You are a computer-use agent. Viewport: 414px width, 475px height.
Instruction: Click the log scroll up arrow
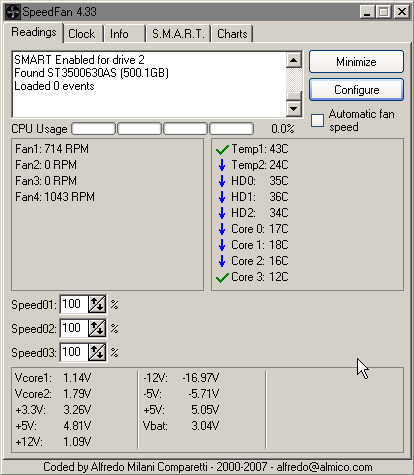point(294,60)
